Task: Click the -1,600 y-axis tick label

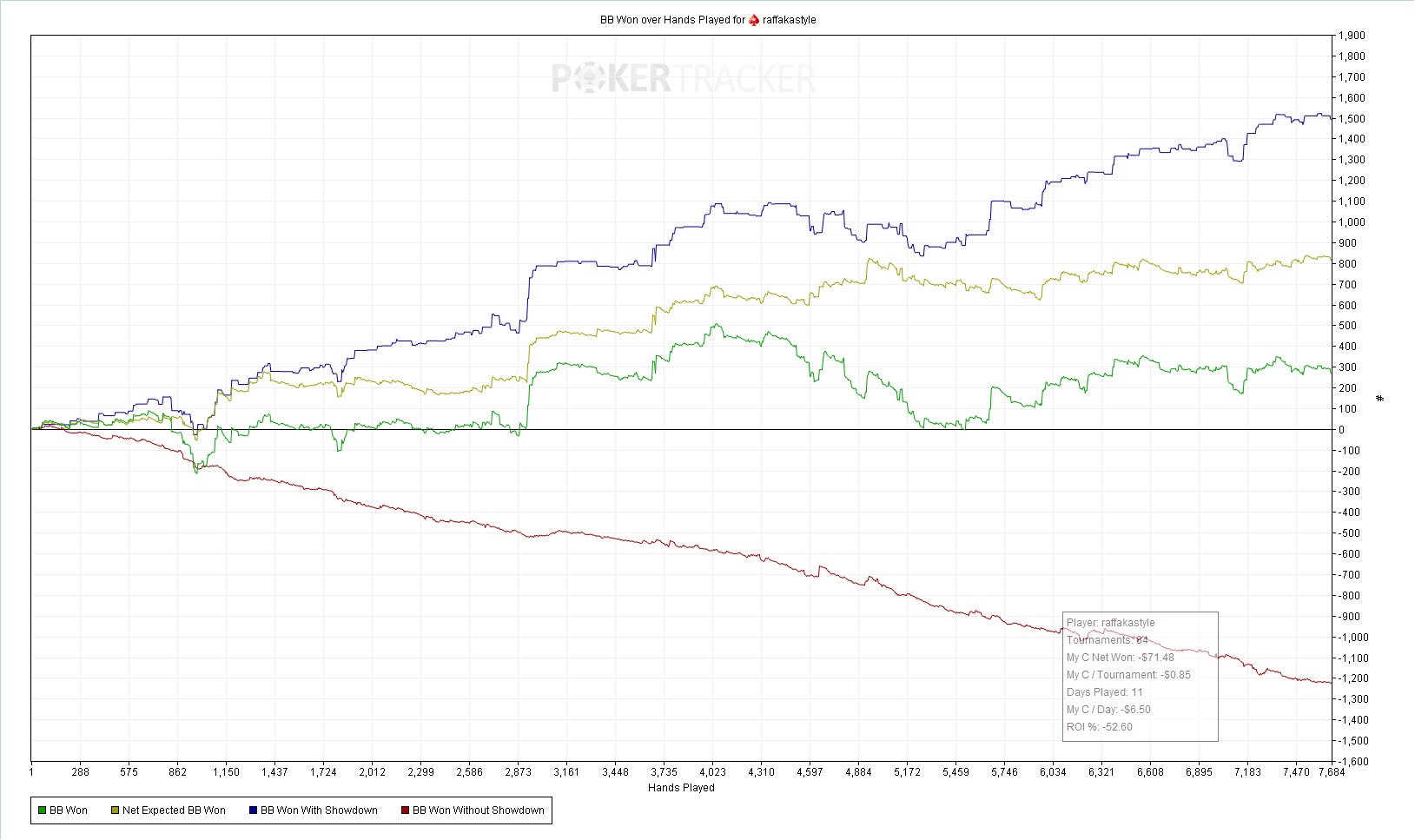Action: (x=1353, y=762)
